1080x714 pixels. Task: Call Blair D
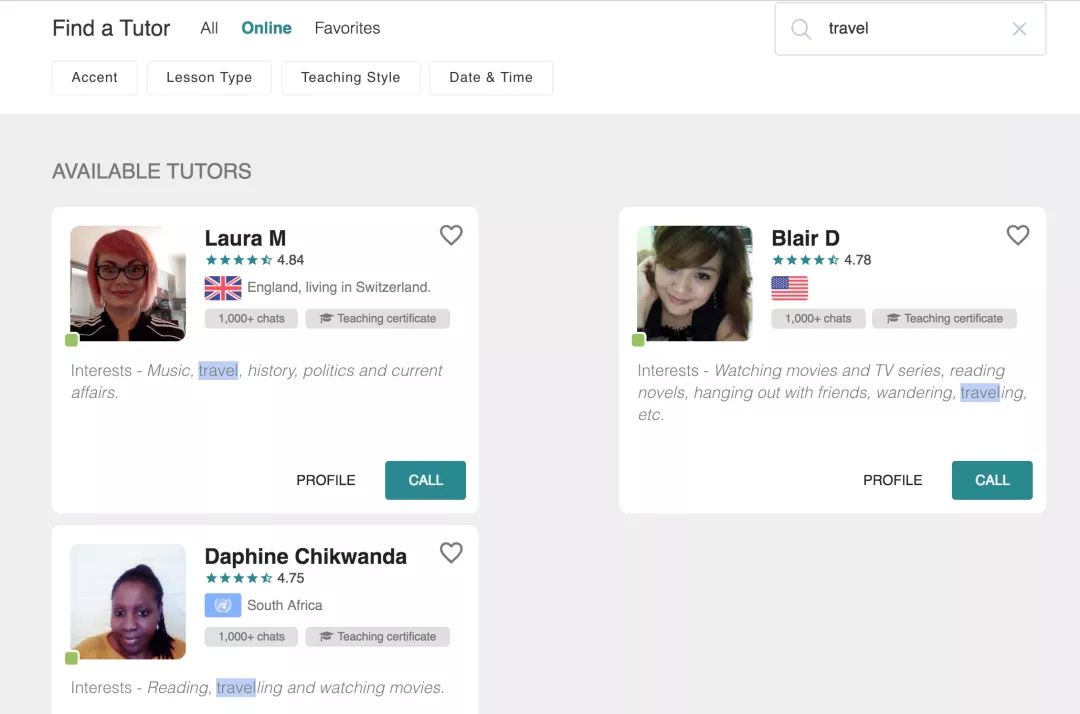click(992, 481)
